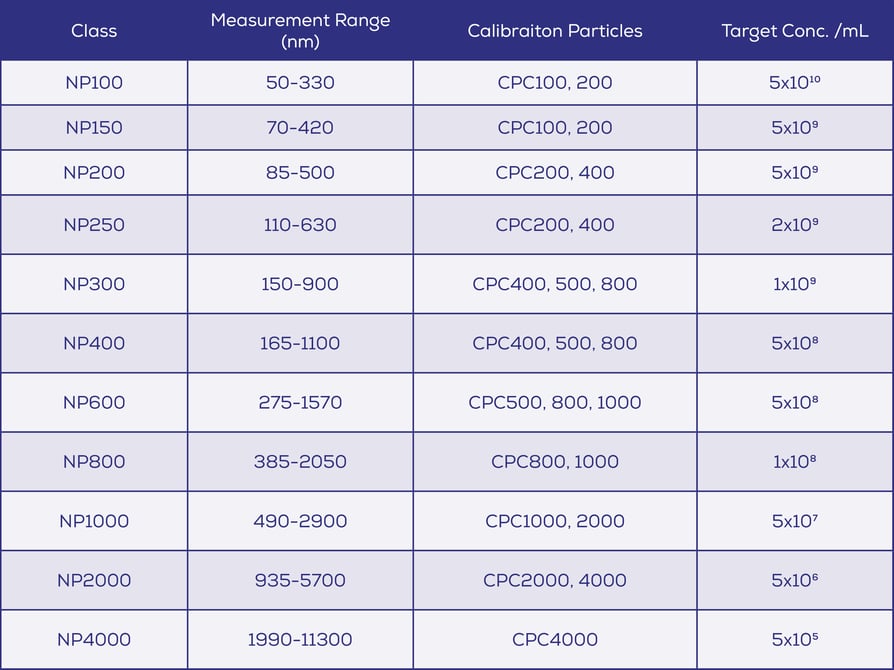Select the NP2000 class cell
The height and width of the screenshot is (670, 894).
[94, 580]
